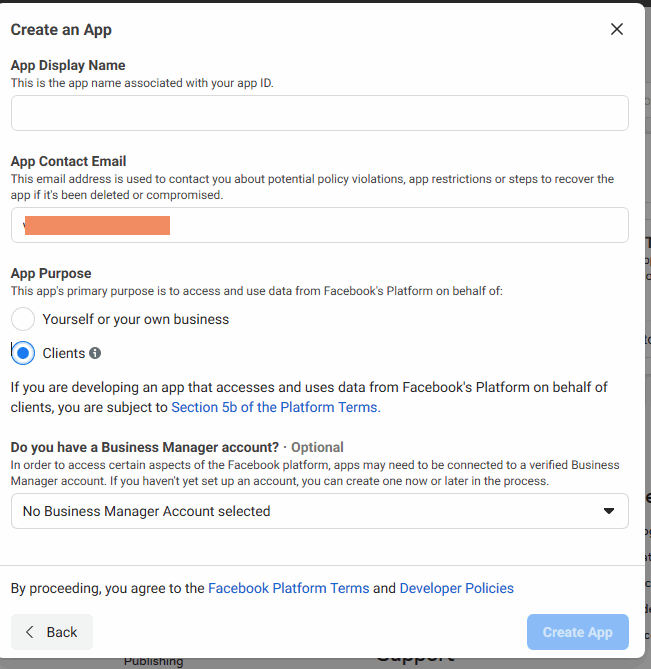Image resolution: width=651 pixels, height=669 pixels.
Task: Click the 'Create an App' dialog title
Action: coord(61,30)
